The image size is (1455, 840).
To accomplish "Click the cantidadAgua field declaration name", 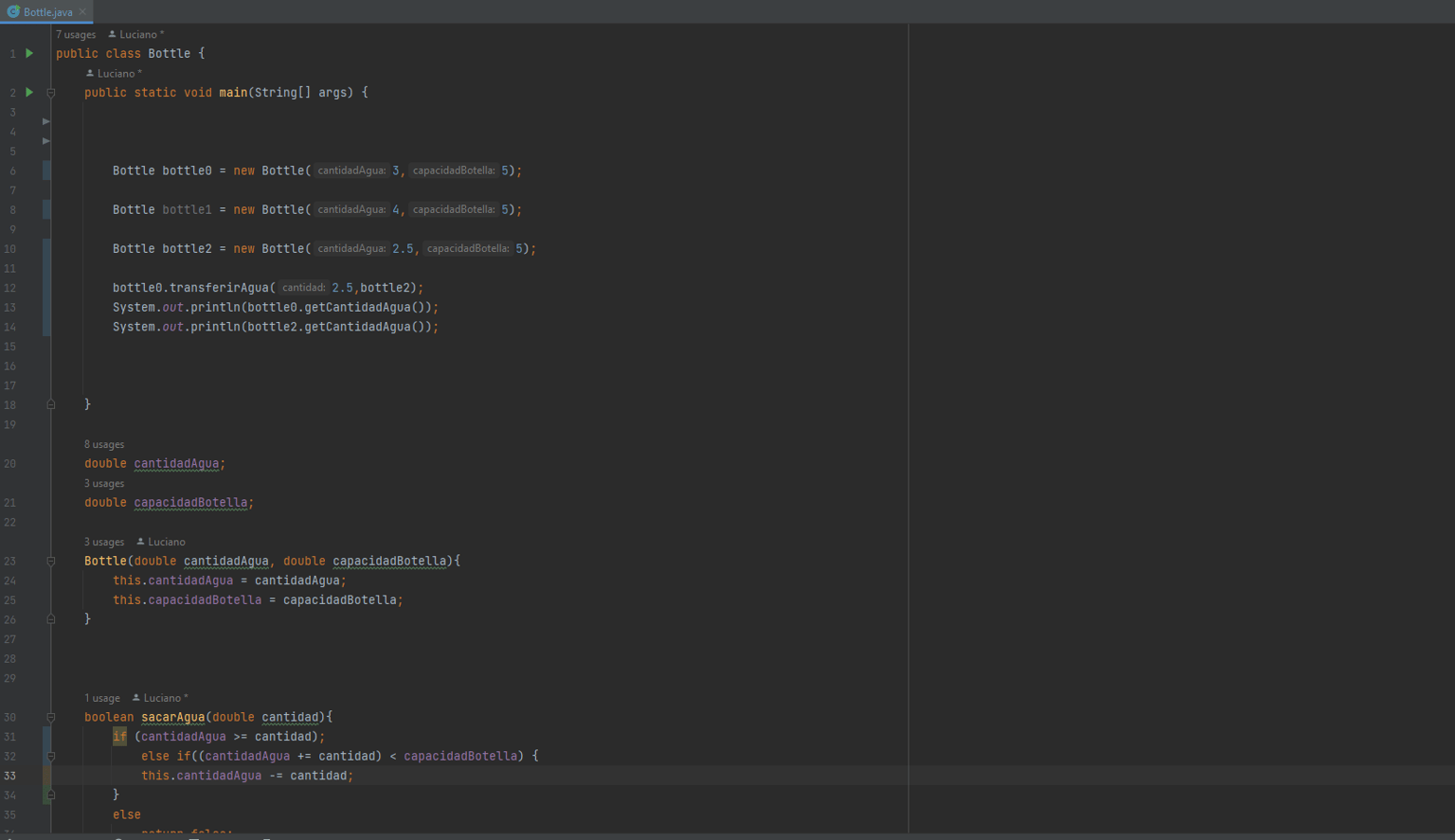I will (176, 463).
